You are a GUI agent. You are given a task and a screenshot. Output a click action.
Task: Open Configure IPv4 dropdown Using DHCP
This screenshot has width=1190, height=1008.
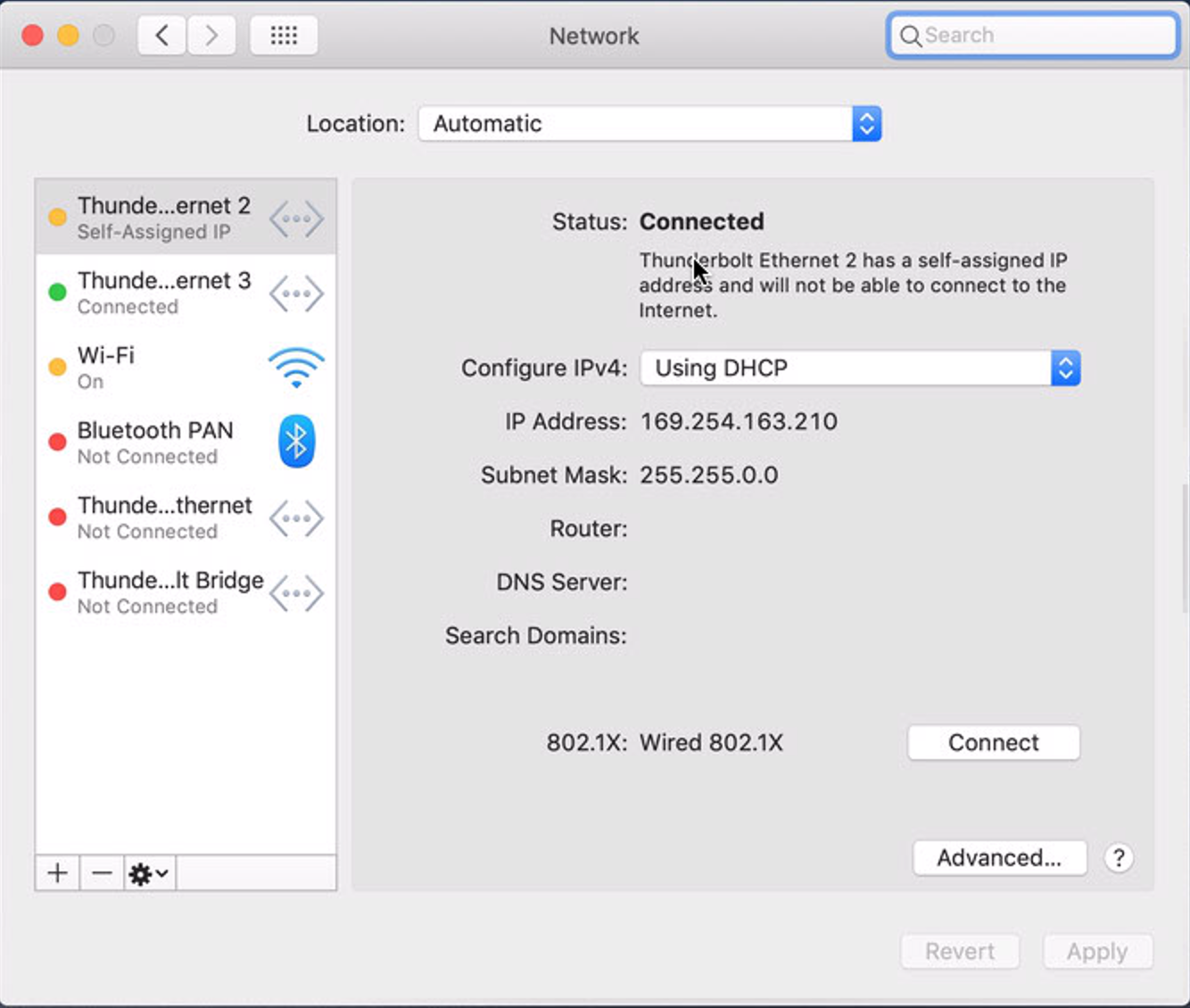[x=860, y=368]
